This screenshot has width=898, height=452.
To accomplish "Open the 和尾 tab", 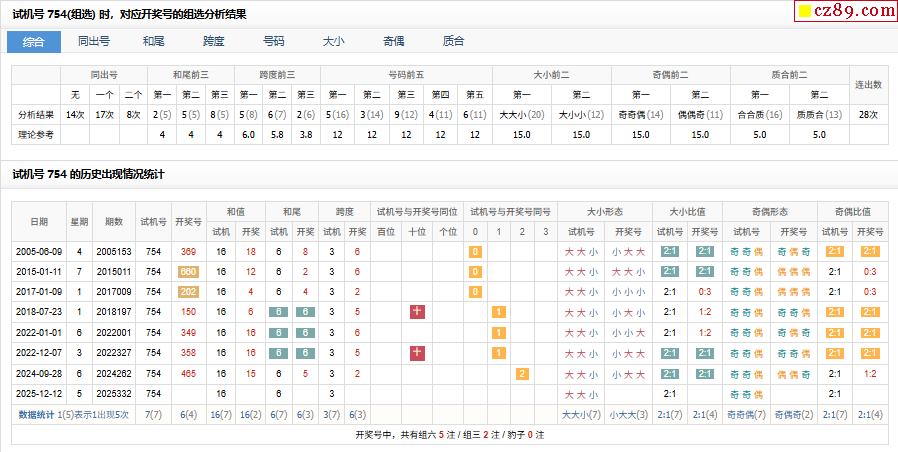I will click(154, 42).
